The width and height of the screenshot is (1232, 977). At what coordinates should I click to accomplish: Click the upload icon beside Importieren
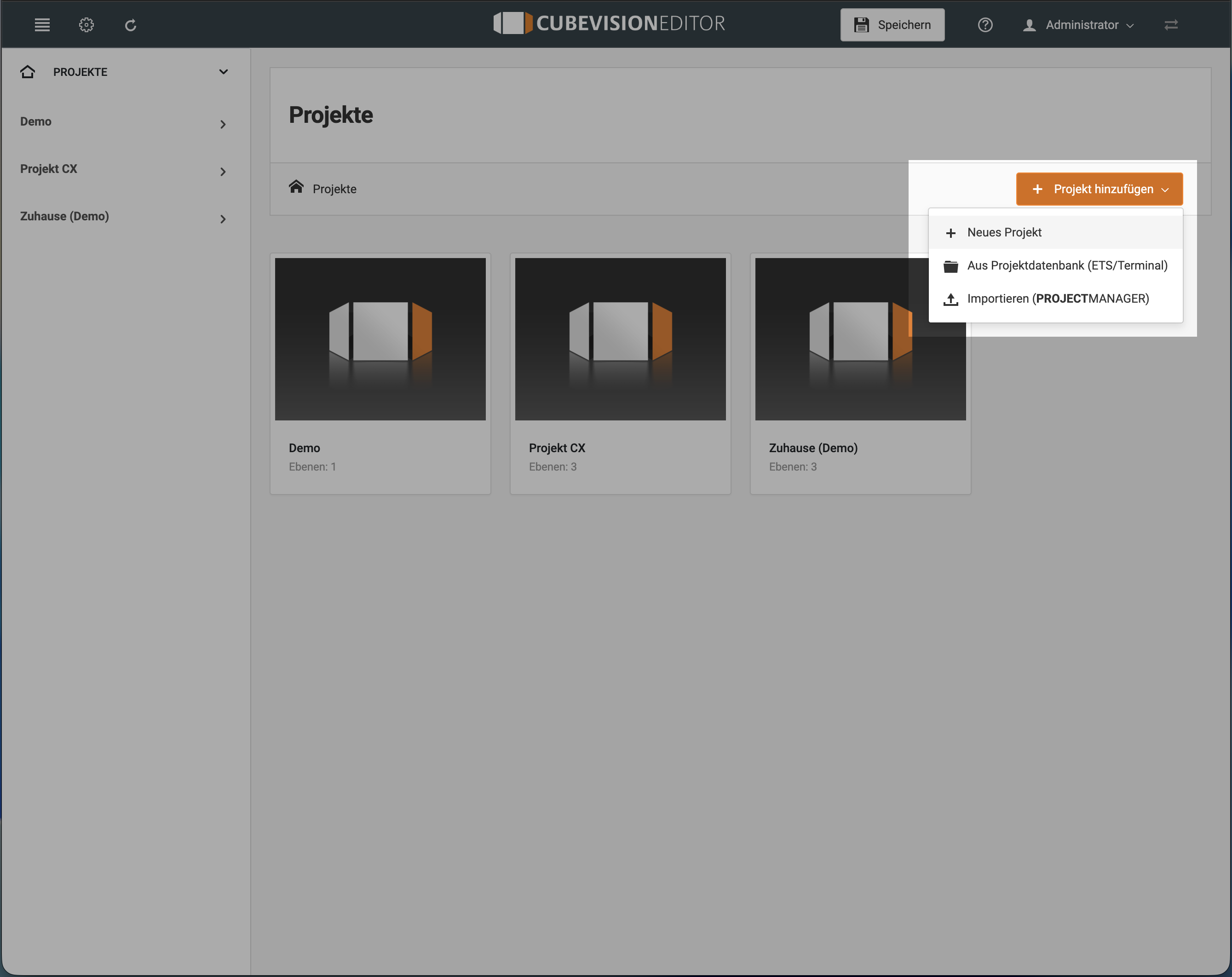pyautogui.click(x=951, y=299)
